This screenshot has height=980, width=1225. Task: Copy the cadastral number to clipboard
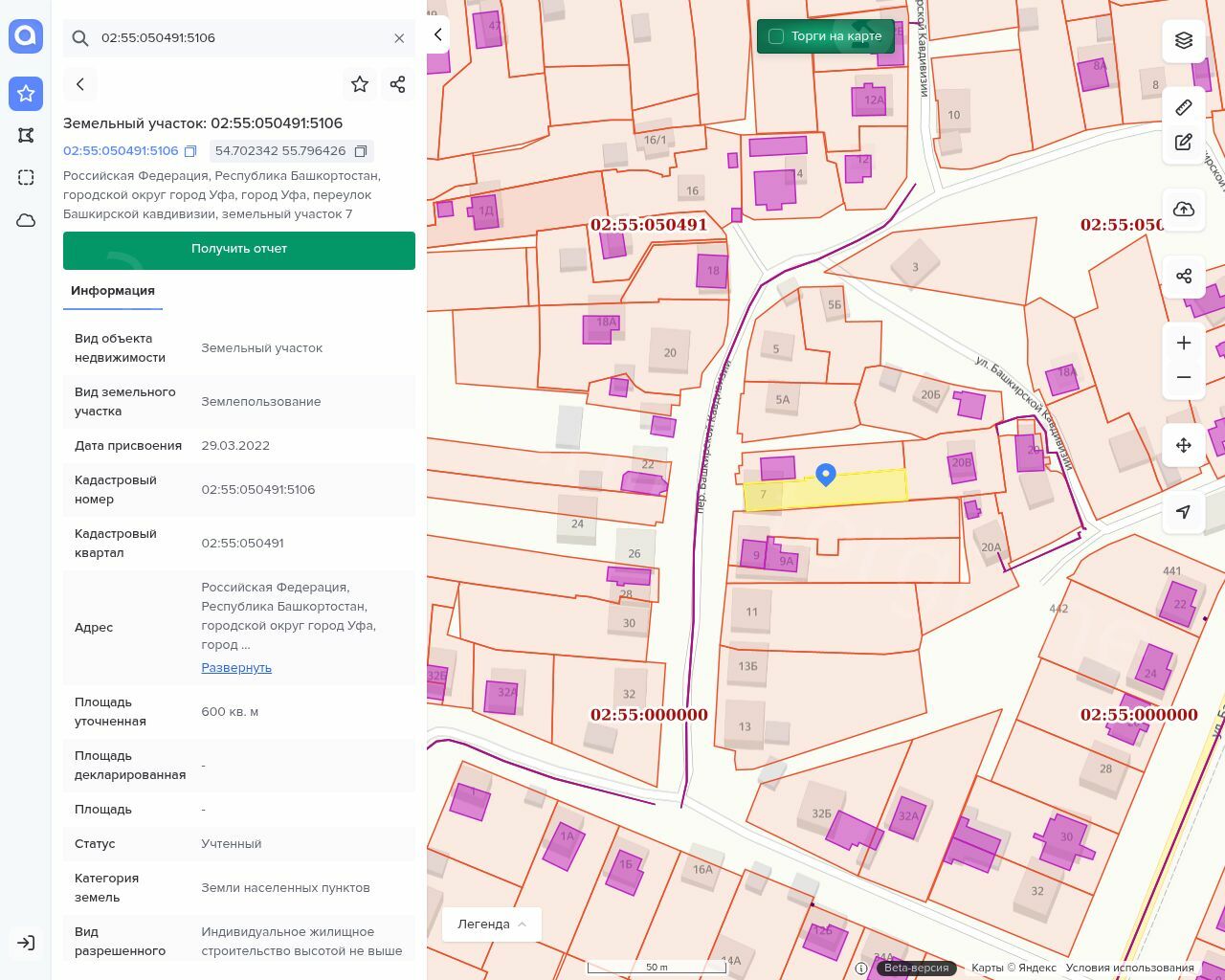tap(190, 151)
